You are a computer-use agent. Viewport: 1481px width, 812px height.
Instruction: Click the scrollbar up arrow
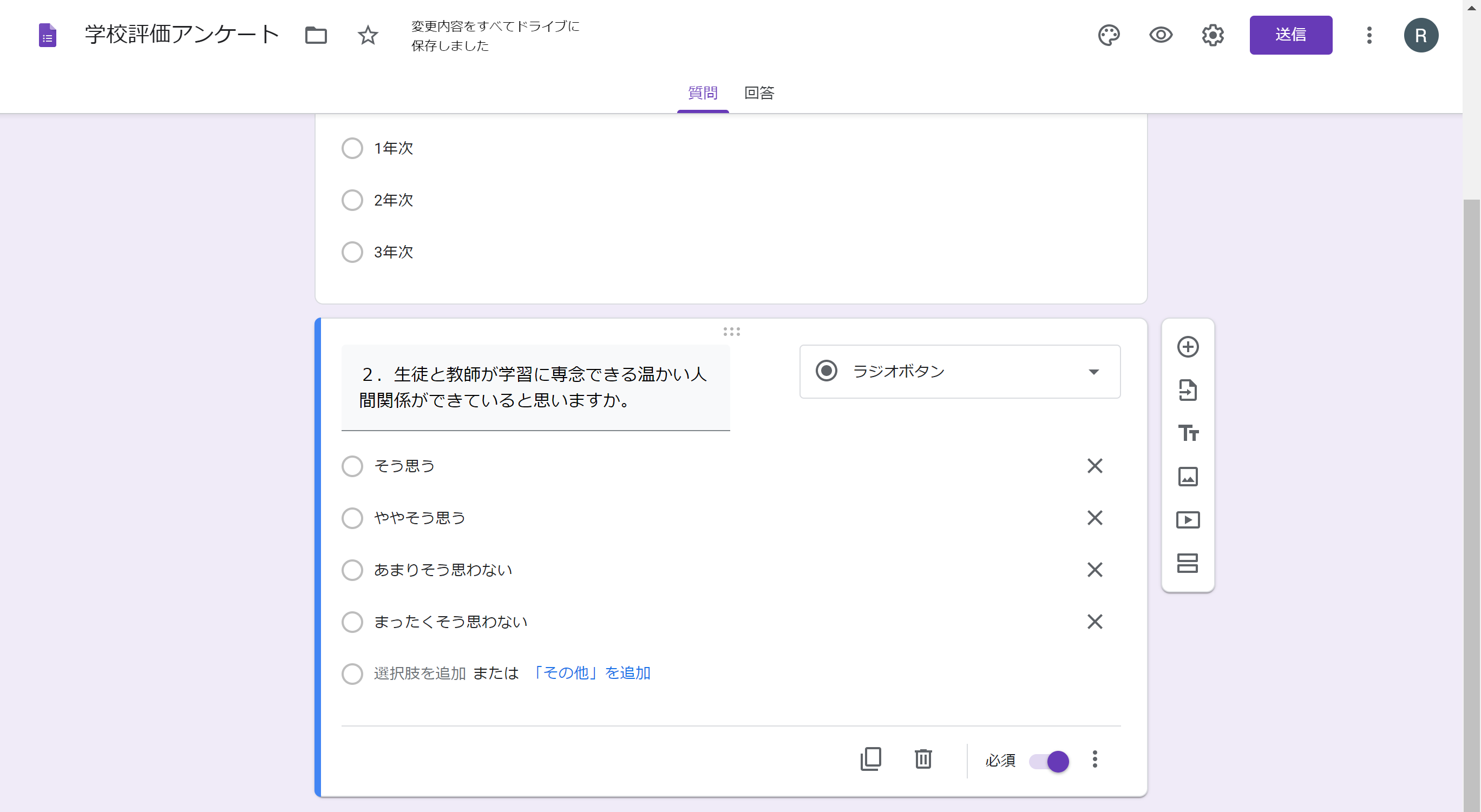1472,8
